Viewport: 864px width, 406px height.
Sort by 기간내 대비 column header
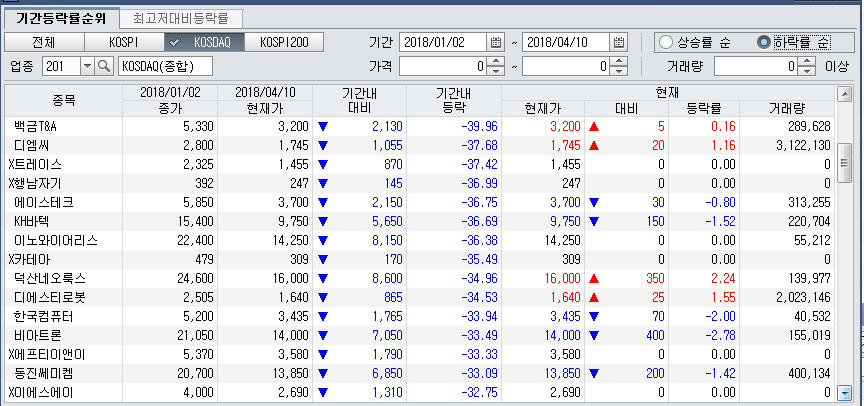pos(359,100)
